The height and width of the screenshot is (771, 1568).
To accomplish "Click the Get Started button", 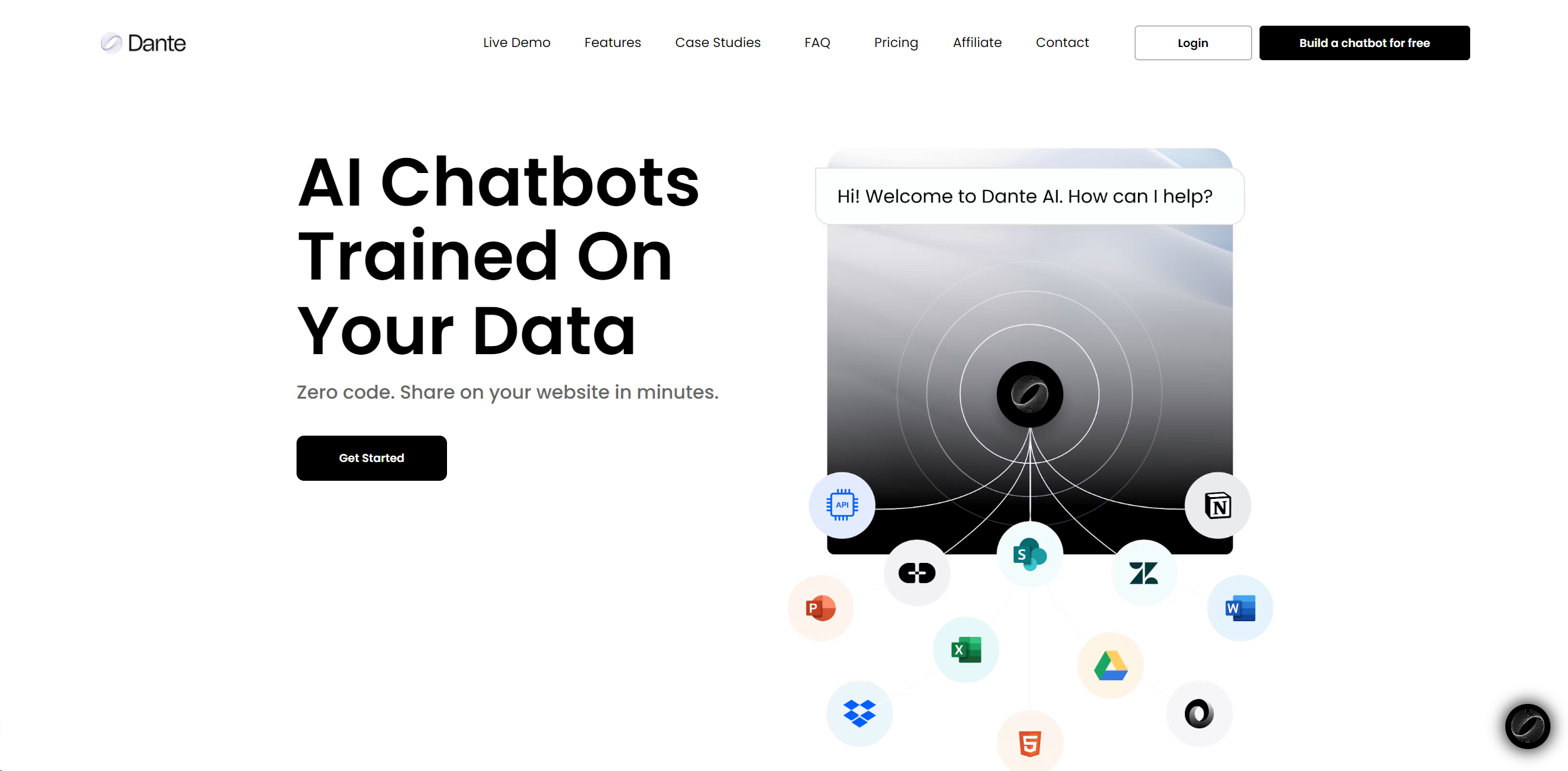I will (x=372, y=458).
